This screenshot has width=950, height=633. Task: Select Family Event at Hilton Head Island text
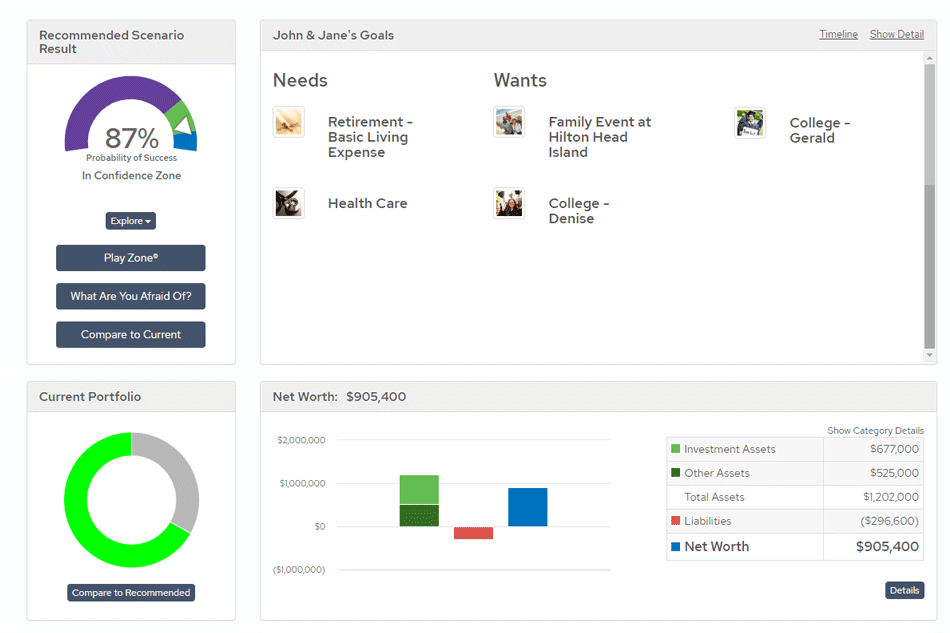click(600, 137)
